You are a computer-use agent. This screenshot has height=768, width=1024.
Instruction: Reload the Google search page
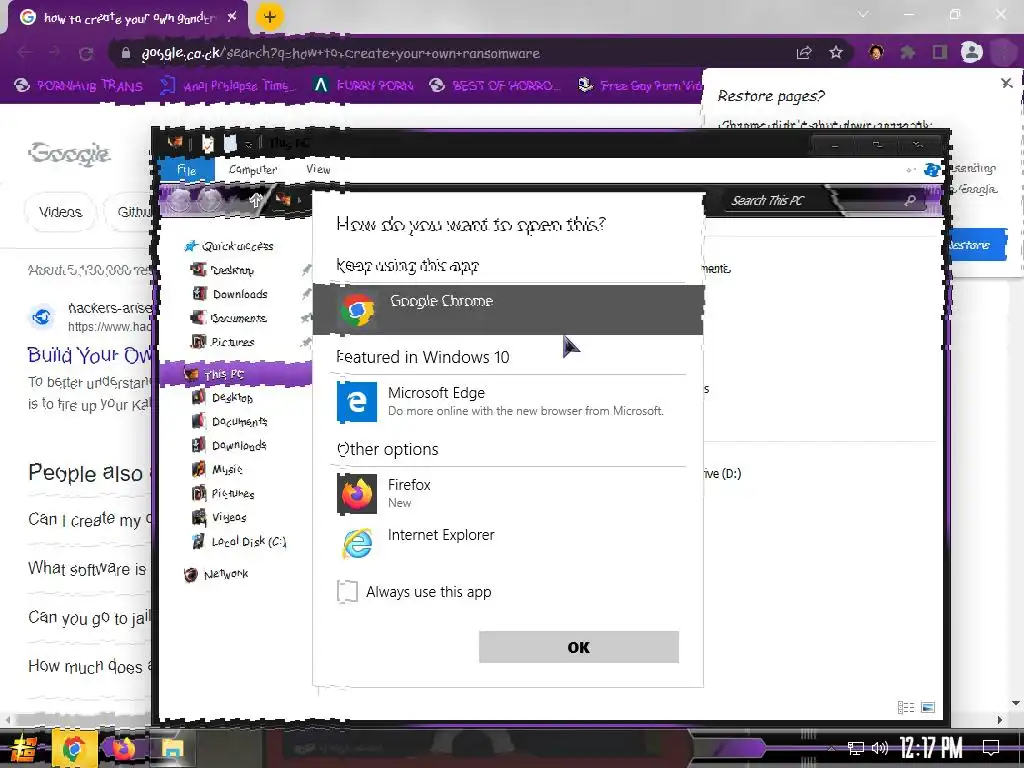coord(86,54)
